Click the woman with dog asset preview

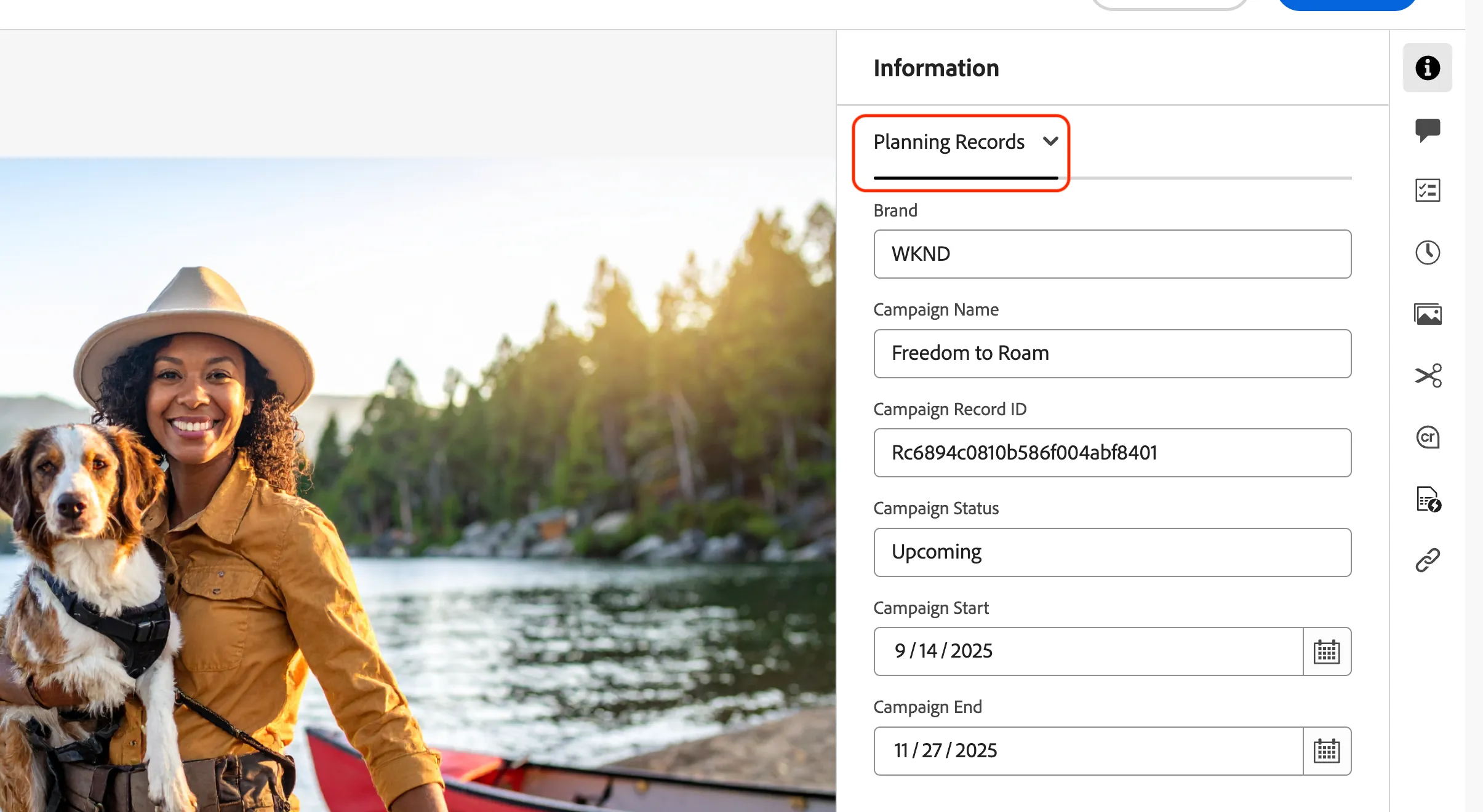[x=417, y=485]
